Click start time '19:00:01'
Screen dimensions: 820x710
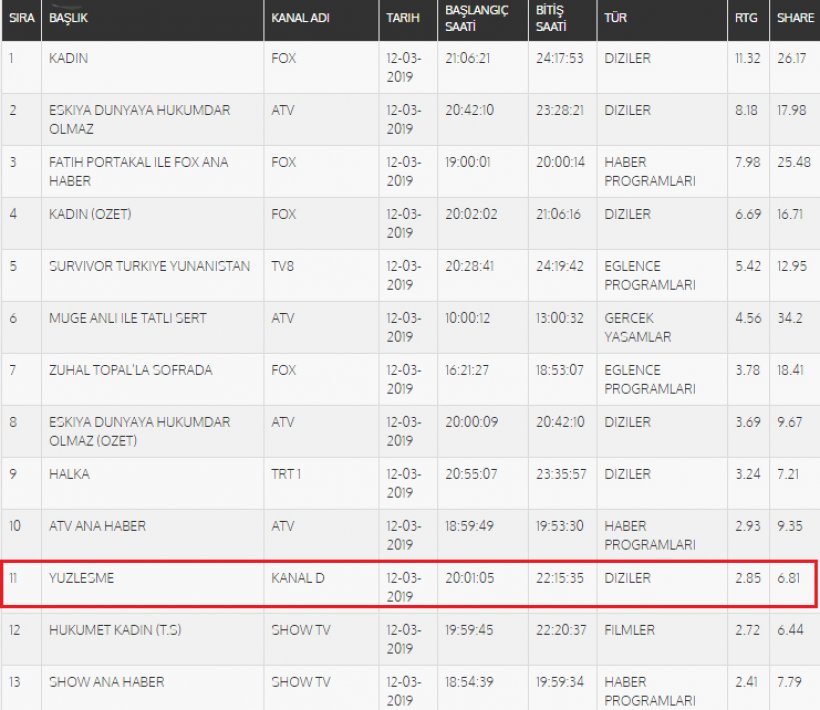coord(468,162)
